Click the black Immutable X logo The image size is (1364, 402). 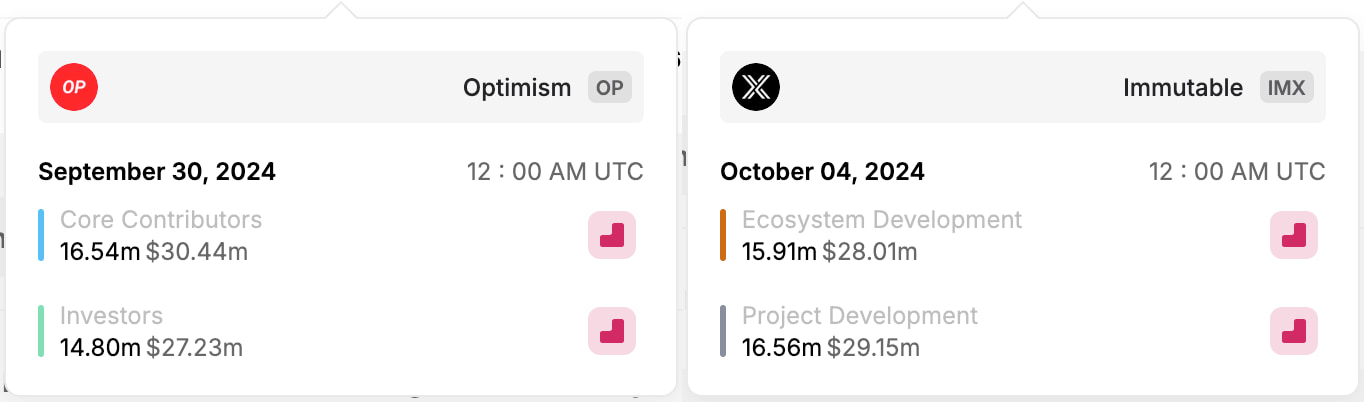click(x=756, y=87)
